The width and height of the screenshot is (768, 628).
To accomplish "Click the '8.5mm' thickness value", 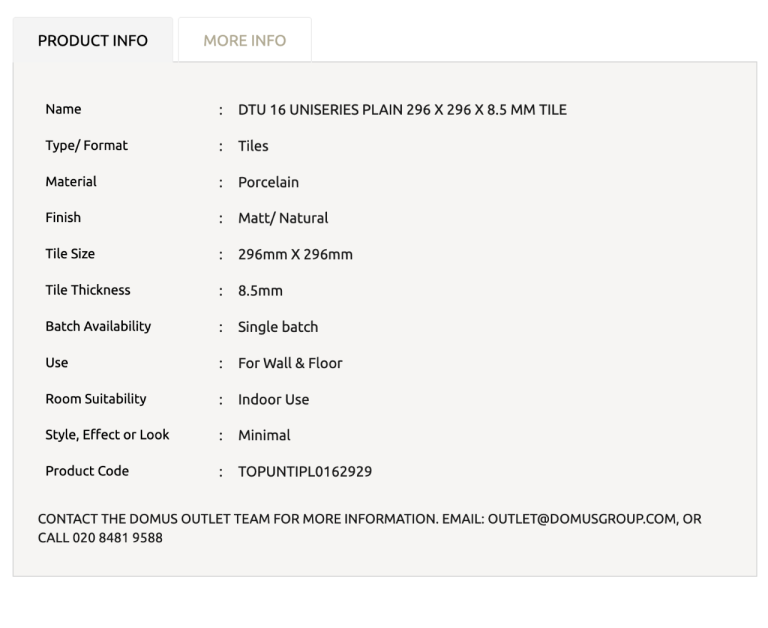I will 260,291.
